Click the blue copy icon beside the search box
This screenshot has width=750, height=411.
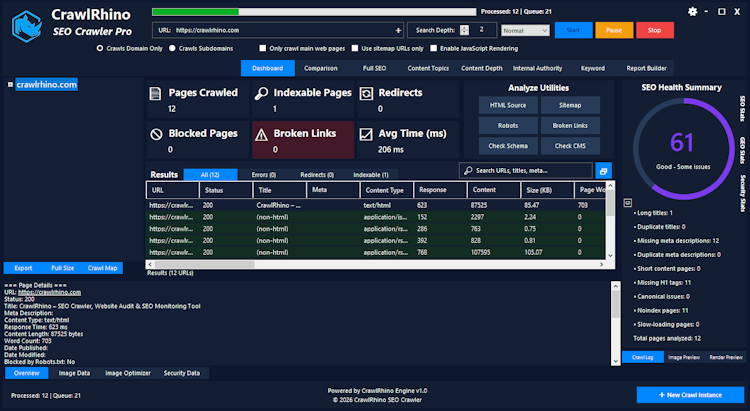(x=603, y=171)
